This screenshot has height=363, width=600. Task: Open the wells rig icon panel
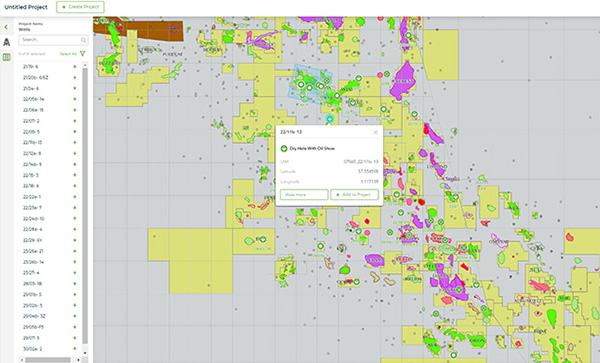[x=7, y=42]
